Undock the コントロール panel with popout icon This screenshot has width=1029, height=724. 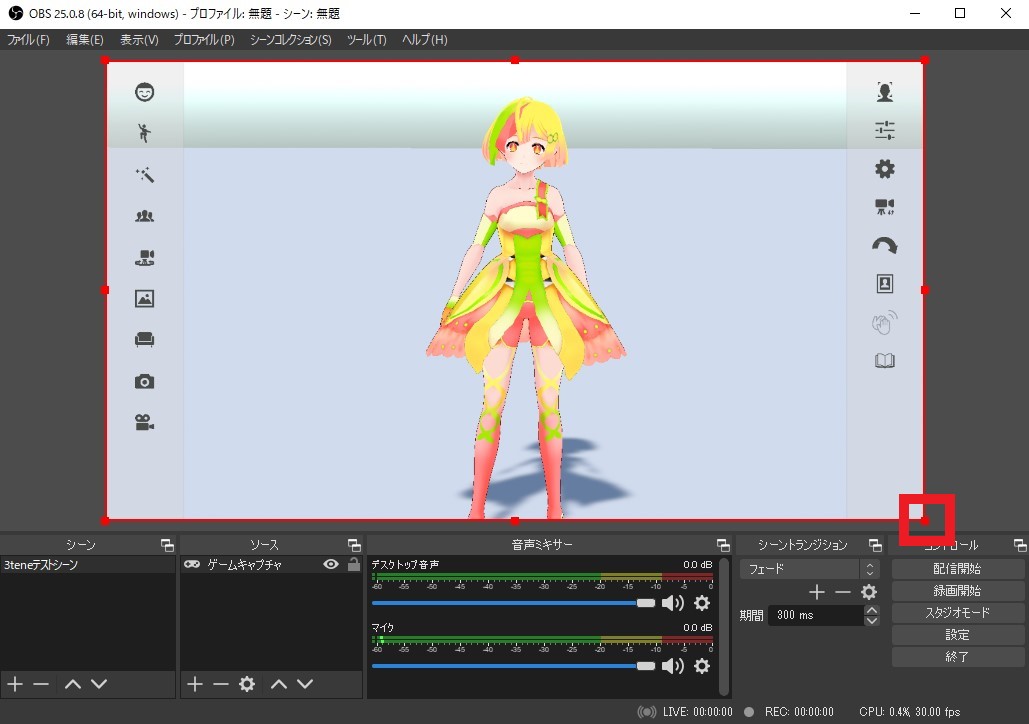click(1020, 545)
